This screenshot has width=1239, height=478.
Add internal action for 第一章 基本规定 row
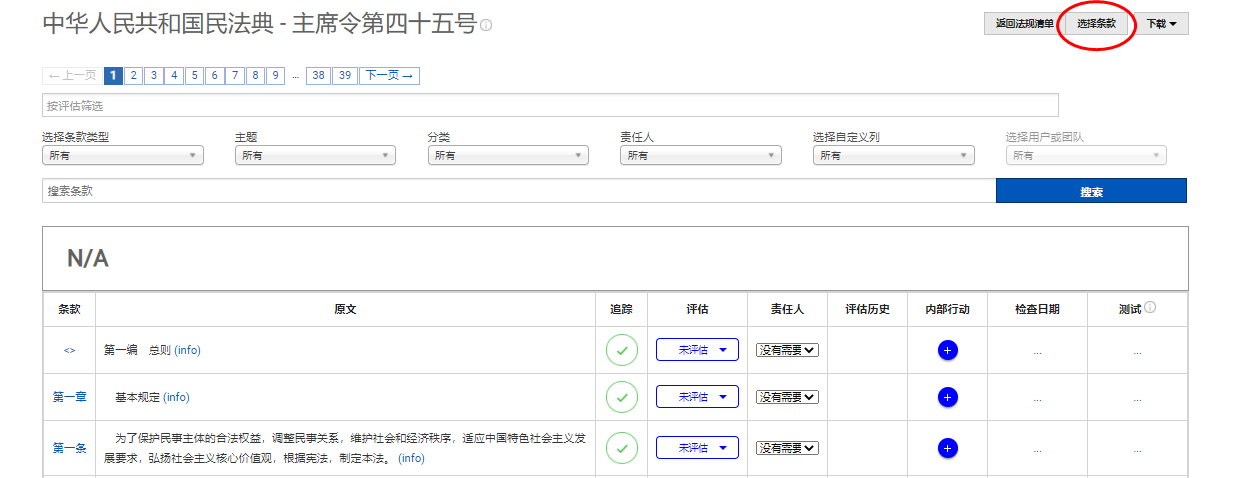coord(948,397)
